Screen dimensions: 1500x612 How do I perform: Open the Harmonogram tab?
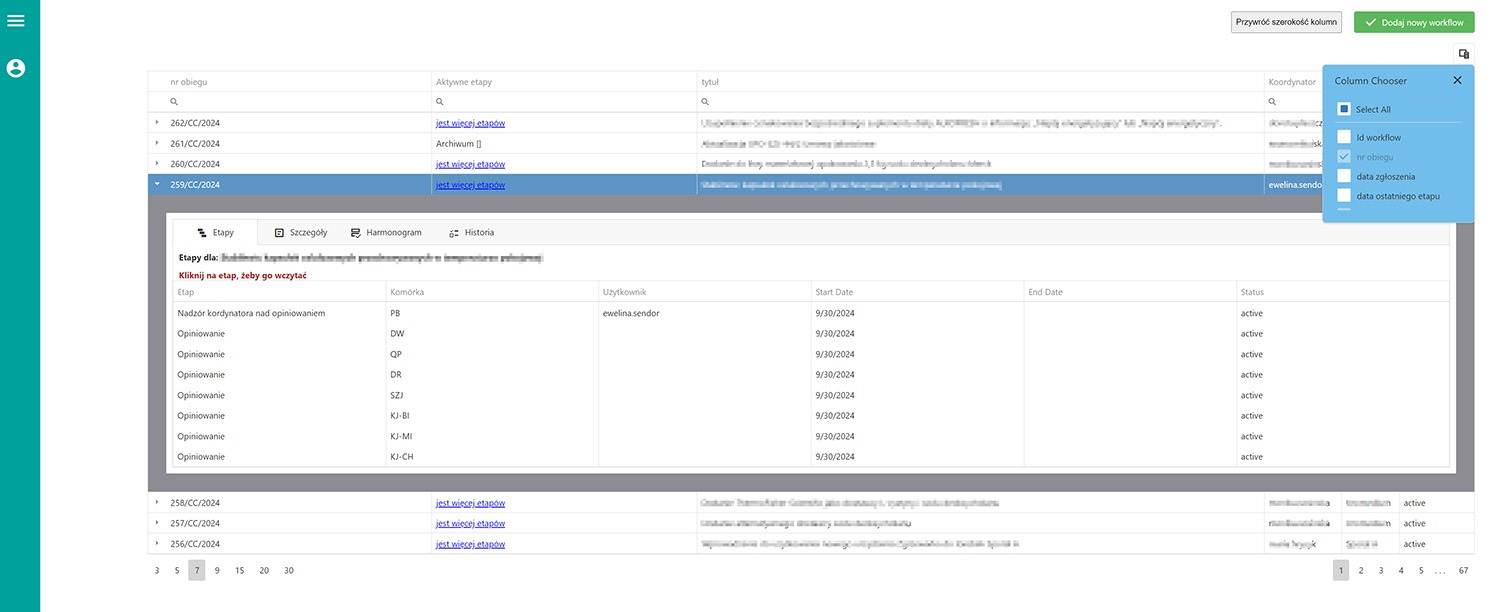(x=386, y=232)
